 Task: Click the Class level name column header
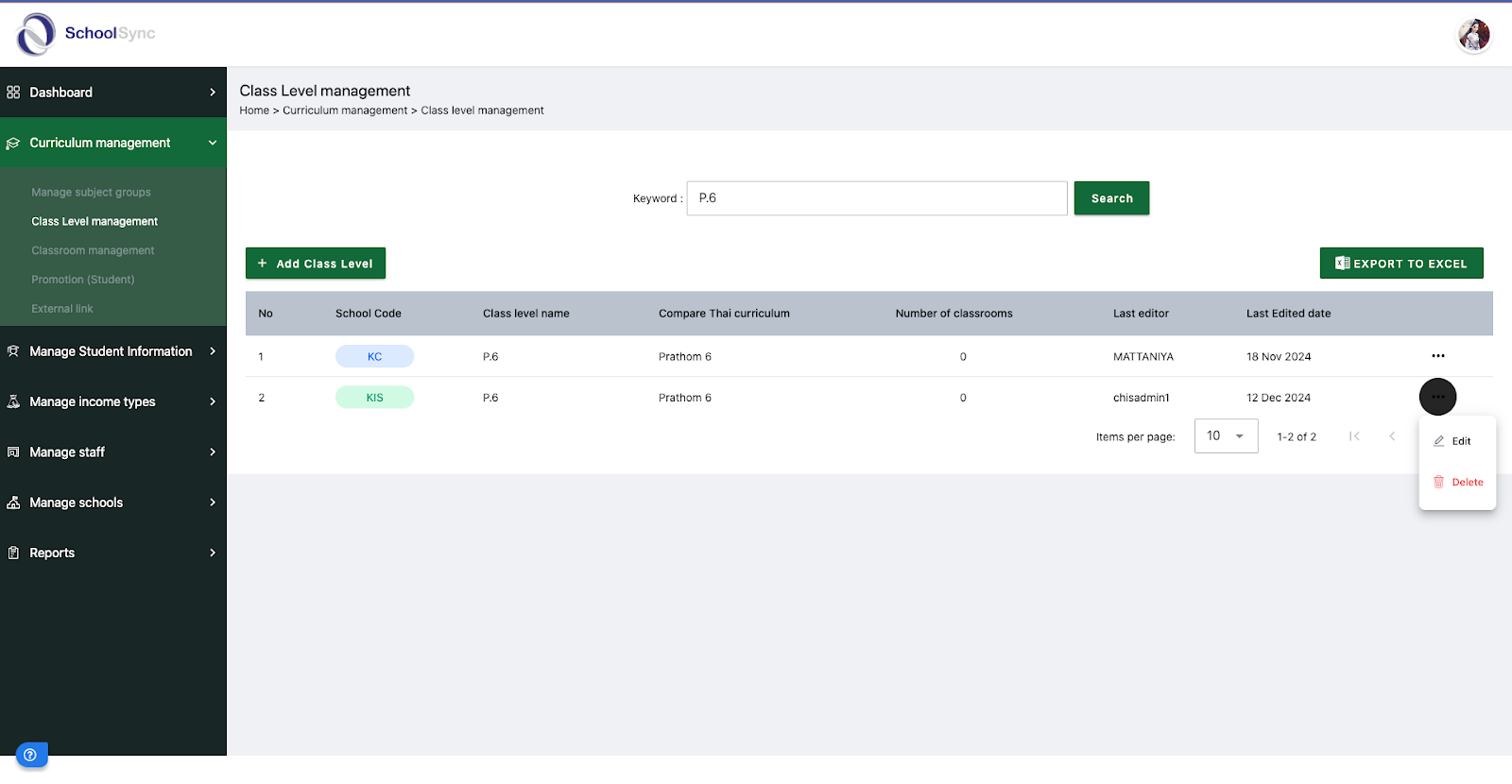click(x=526, y=314)
